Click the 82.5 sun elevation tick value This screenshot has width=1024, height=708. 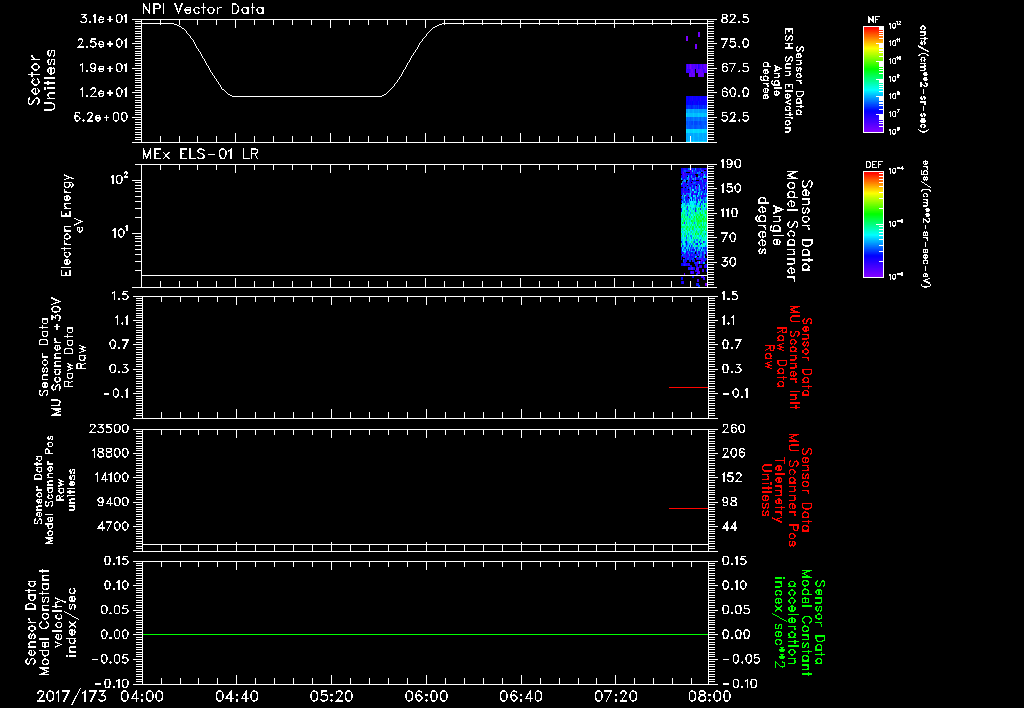(735, 19)
